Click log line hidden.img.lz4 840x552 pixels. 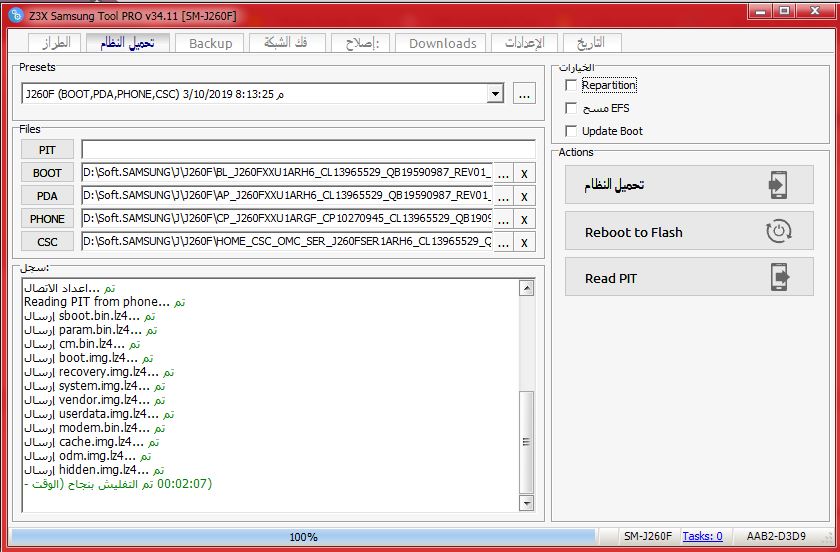pos(94,469)
